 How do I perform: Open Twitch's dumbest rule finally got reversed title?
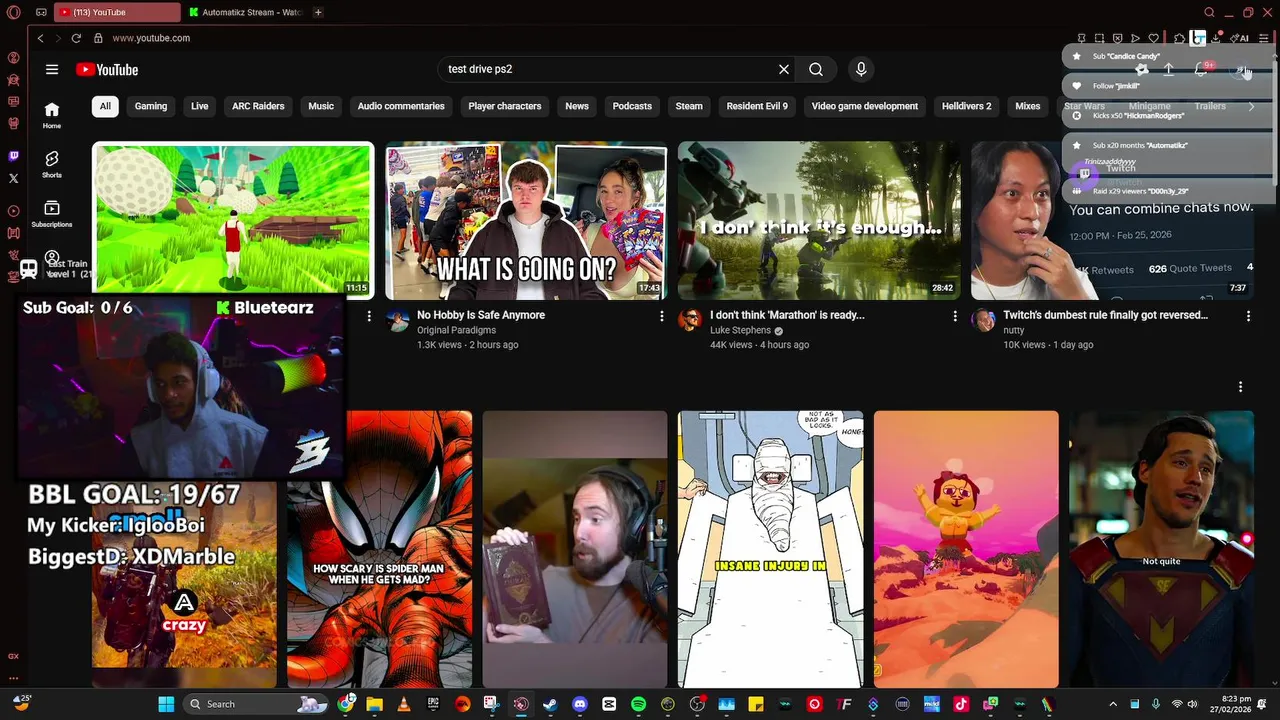(1105, 315)
